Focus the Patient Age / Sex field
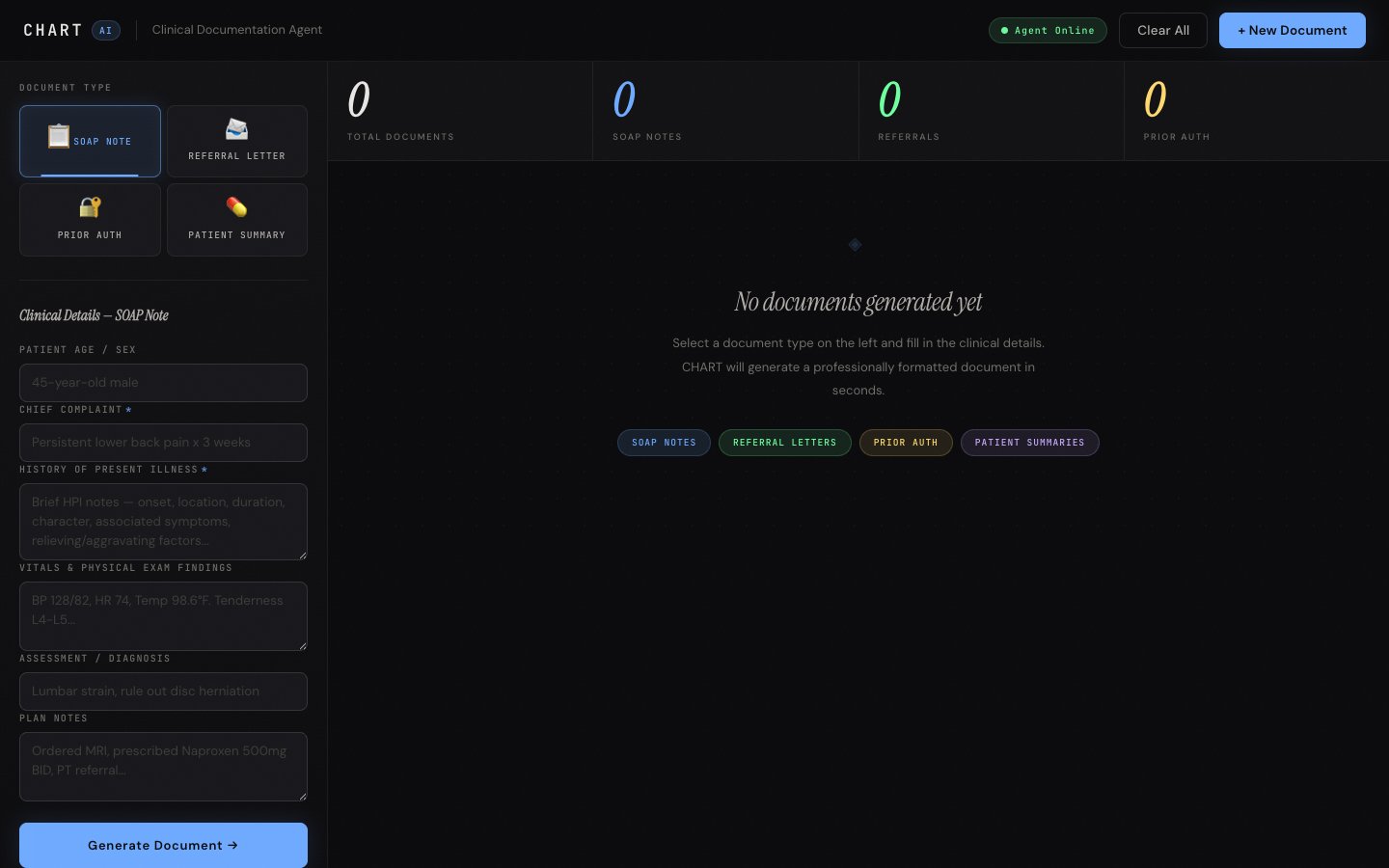The height and width of the screenshot is (868, 1389). tap(163, 383)
